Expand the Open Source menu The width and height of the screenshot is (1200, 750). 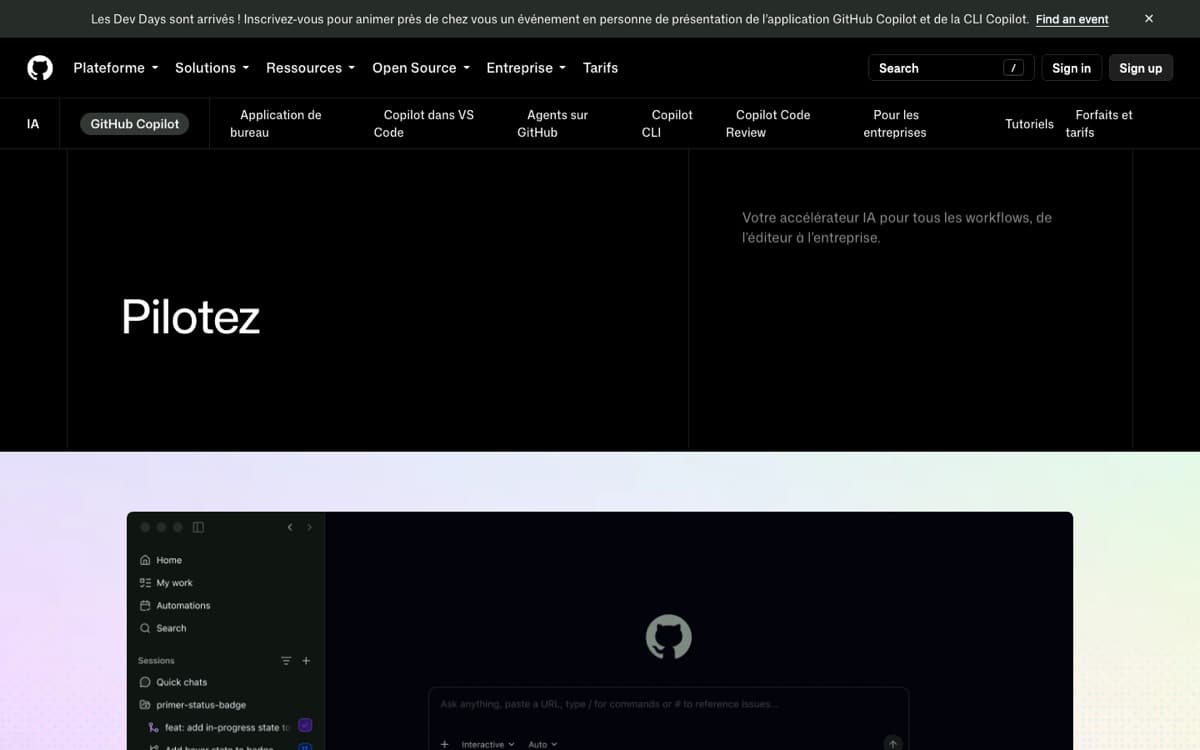421,68
